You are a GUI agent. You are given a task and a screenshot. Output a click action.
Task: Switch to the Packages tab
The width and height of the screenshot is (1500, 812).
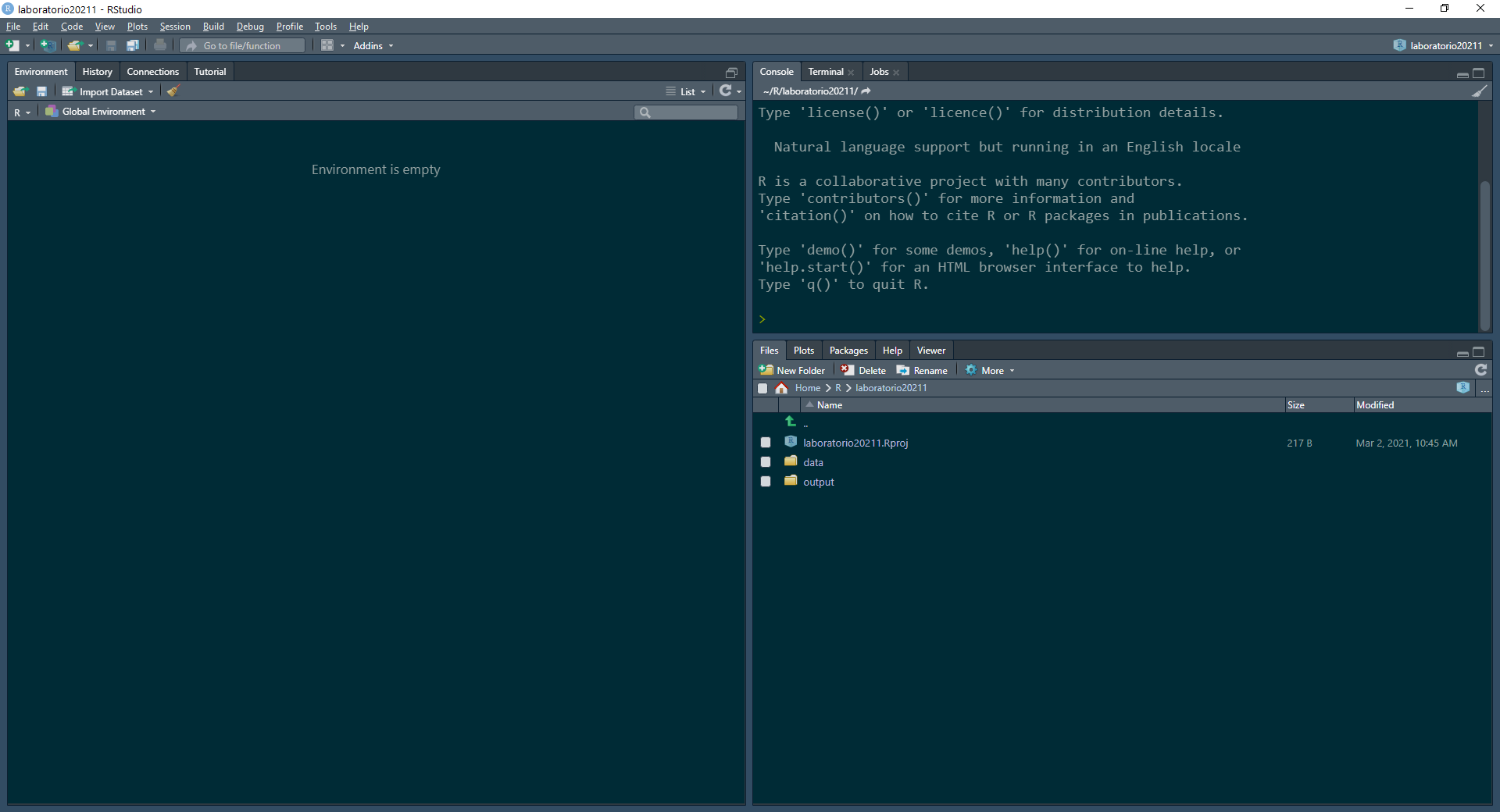click(x=848, y=351)
